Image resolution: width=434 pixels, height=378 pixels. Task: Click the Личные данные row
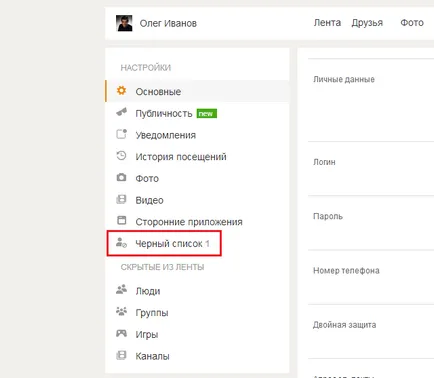click(x=371, y=100)
